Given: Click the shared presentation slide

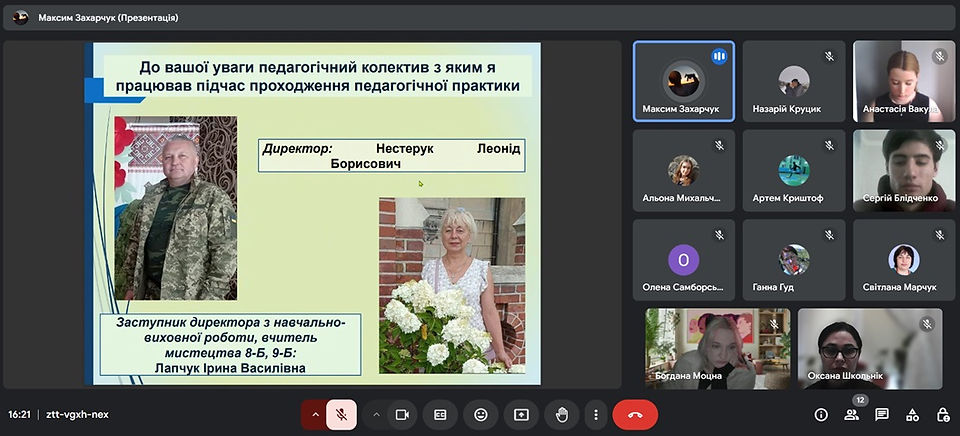Looking at the screenshot, I should 312,214.
